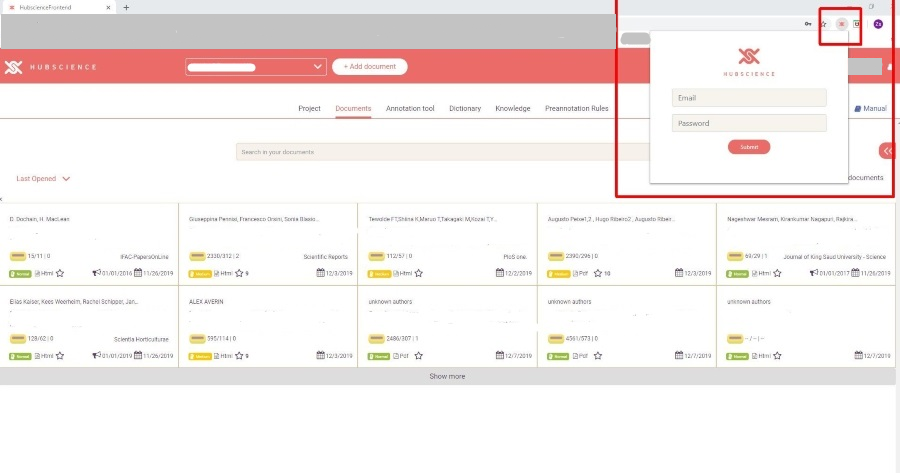Image resolution: width=900 pixels, height=473 pixels.
Task: Click 'Journal of King Saud University - Science' text
Action: point(835,257)
